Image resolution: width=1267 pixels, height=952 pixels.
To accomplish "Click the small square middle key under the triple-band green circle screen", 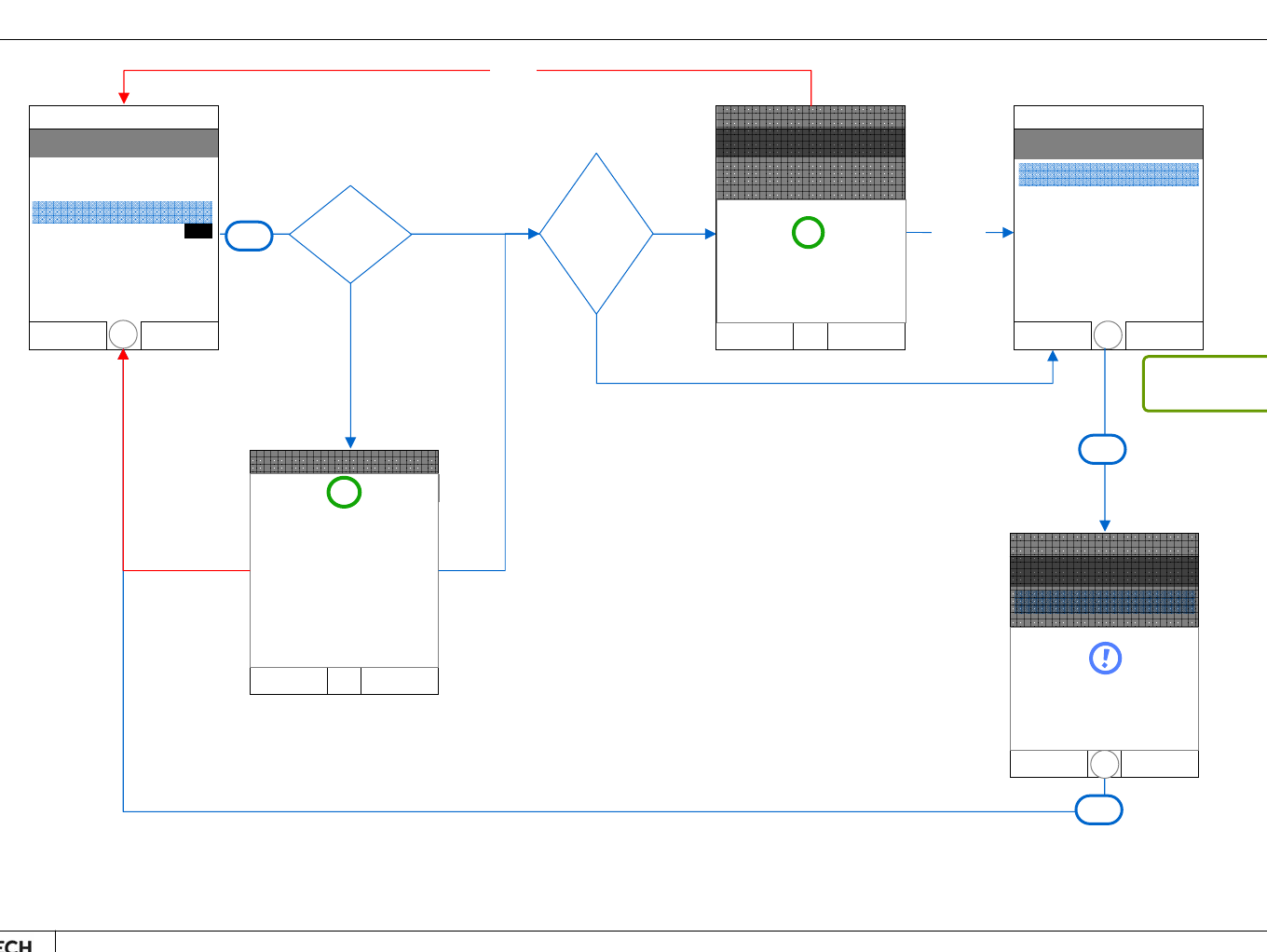I will pos(811,336).
